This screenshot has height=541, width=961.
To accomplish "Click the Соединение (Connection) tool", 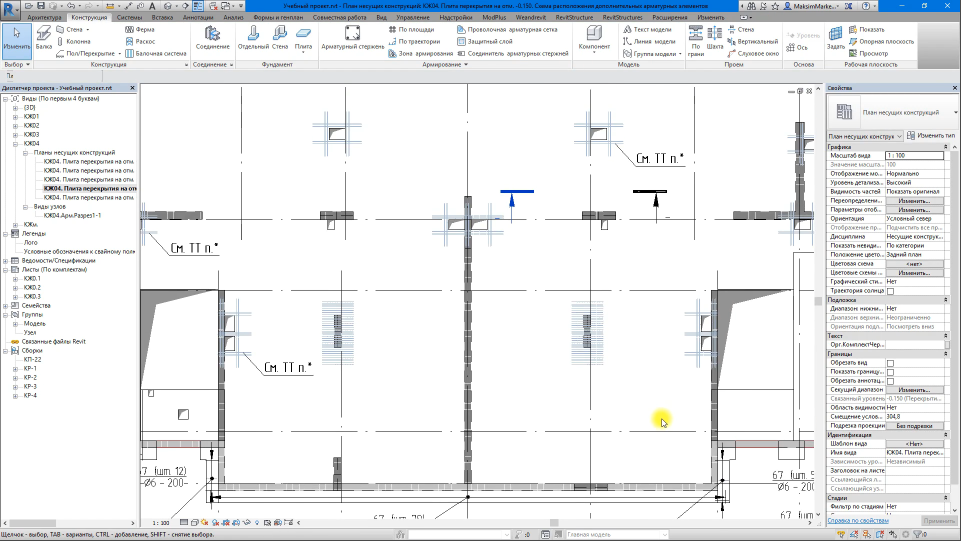I will (213, 37).
